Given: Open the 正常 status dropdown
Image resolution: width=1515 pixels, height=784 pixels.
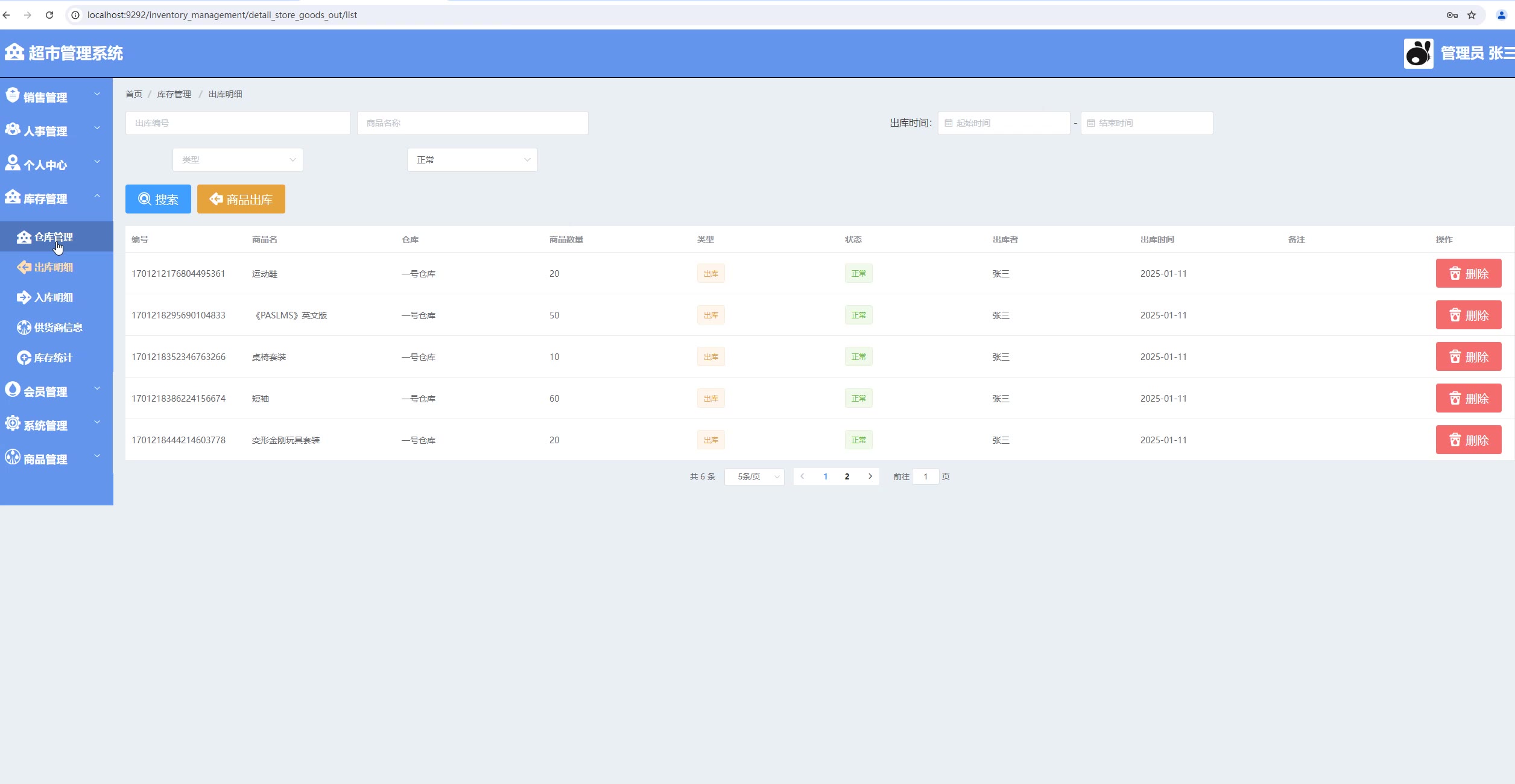Looking at the screenshot, I should [x=472, y=160].
